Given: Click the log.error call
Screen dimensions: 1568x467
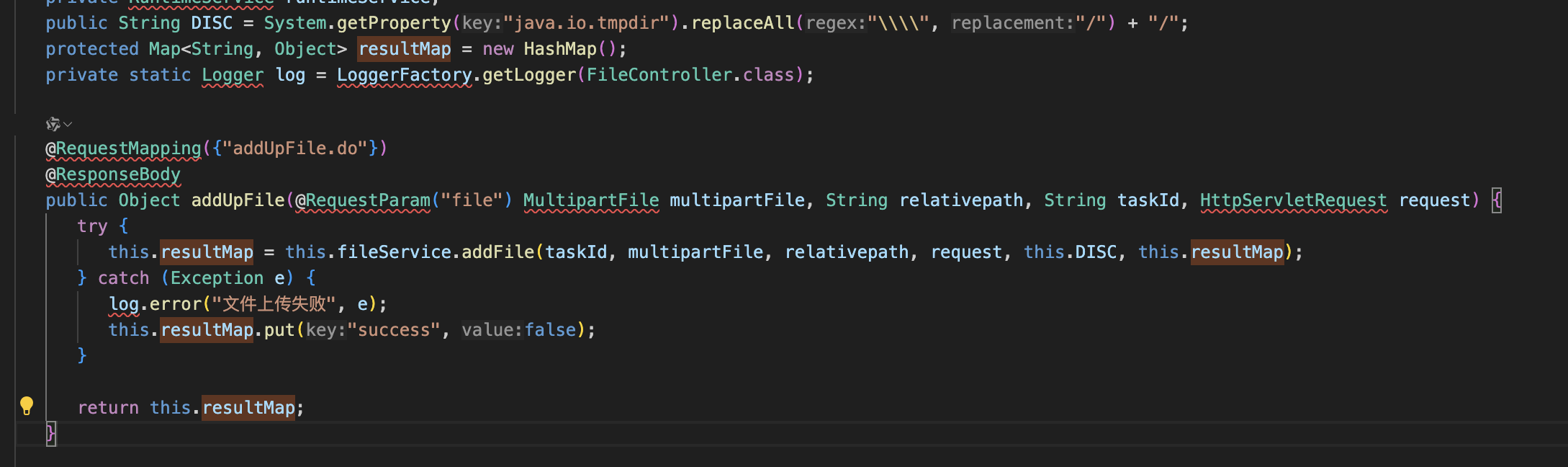Looking at the screenshot, I should (x=176, y=304).
